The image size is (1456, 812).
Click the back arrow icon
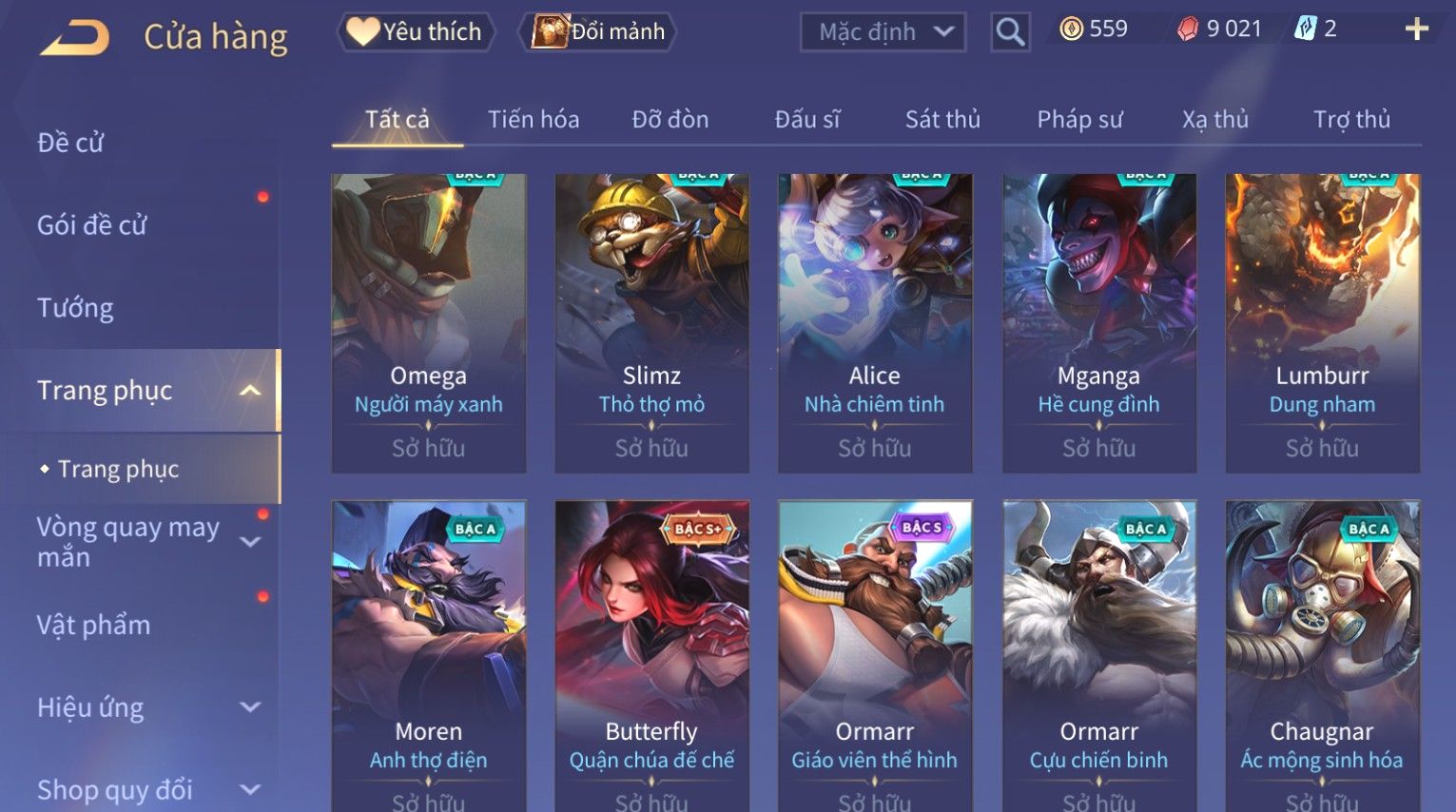(74, 38)
